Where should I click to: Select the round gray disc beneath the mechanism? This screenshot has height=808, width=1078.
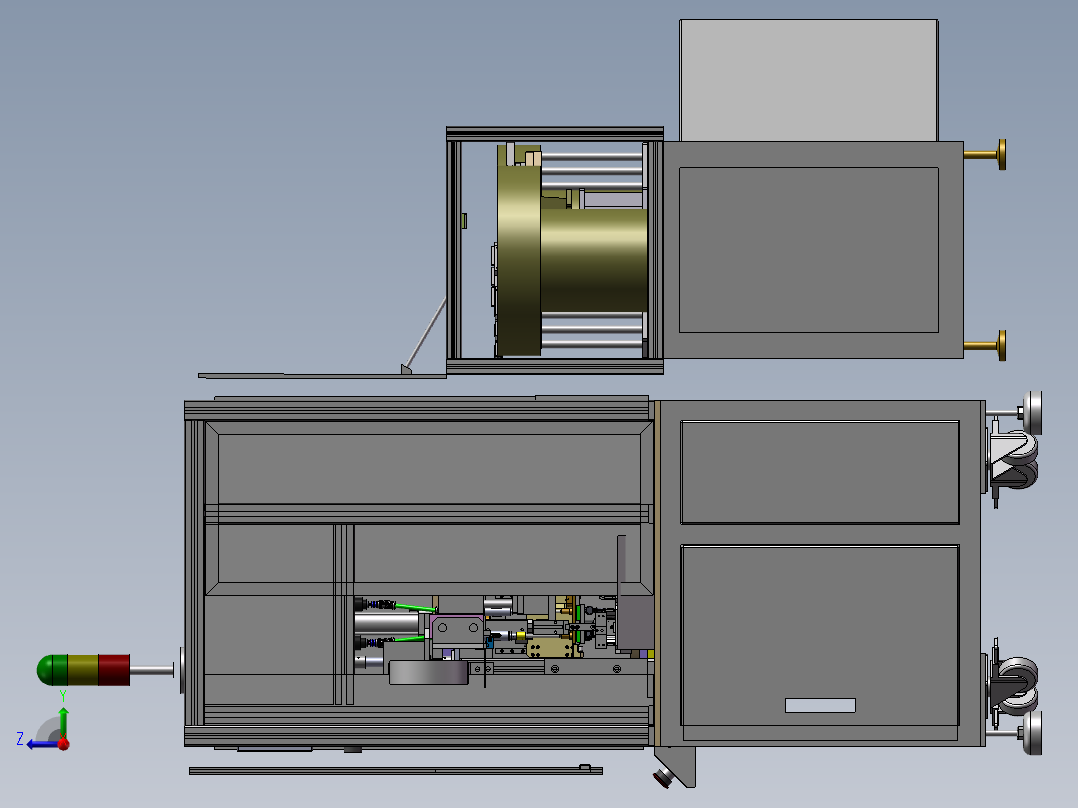click(x=429, y=673)
